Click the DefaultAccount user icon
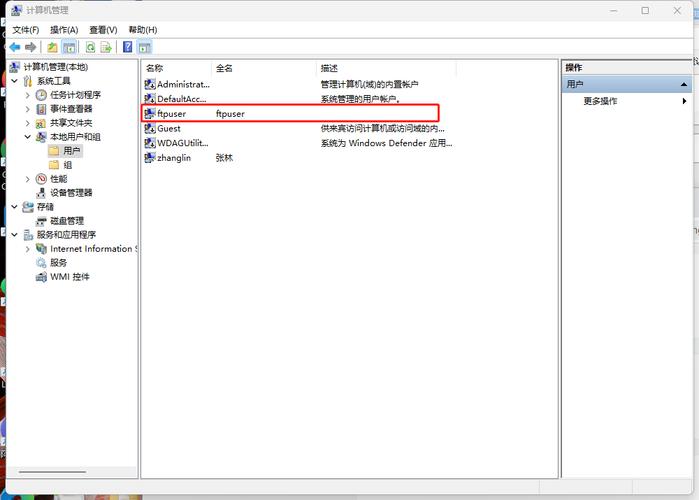Viewport: 699px width, 500px height. (x=150, y=98)
